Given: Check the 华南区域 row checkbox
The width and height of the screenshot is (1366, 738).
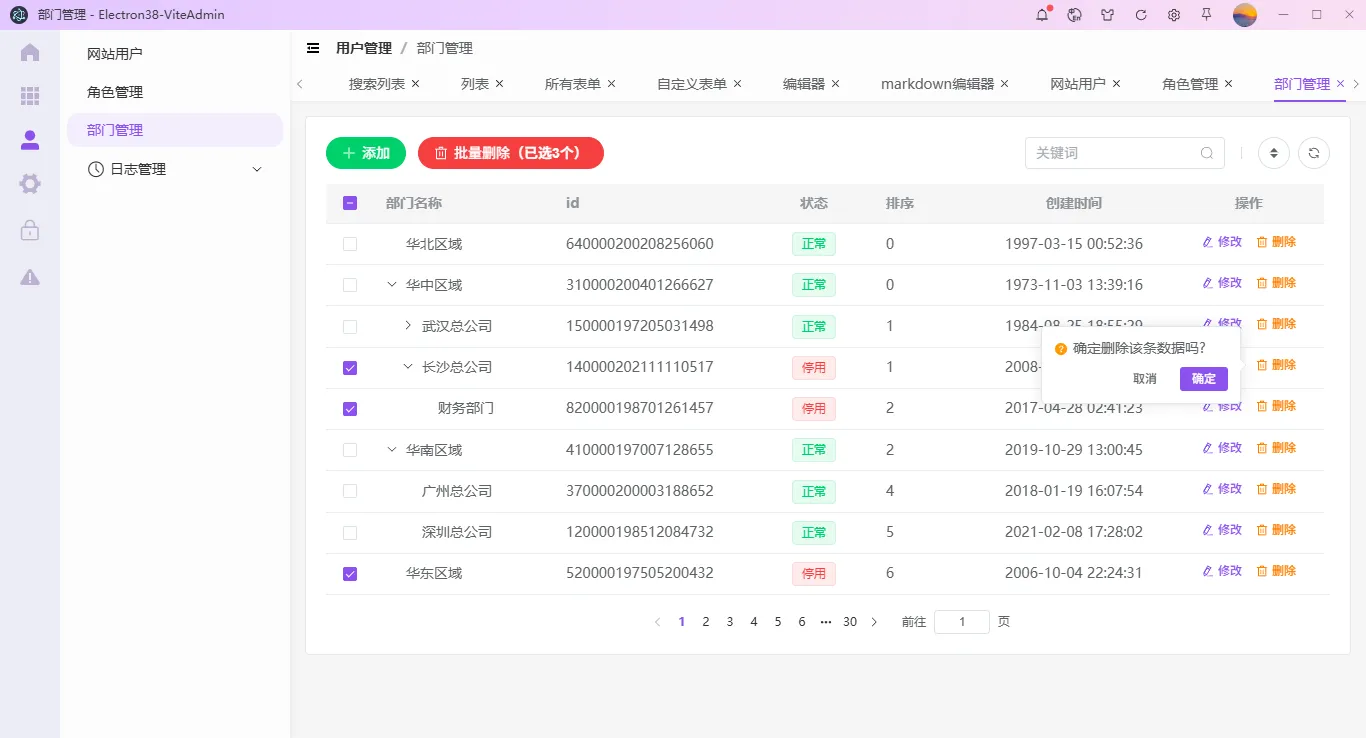Looking at the screenshot, I should pos(350,450).
